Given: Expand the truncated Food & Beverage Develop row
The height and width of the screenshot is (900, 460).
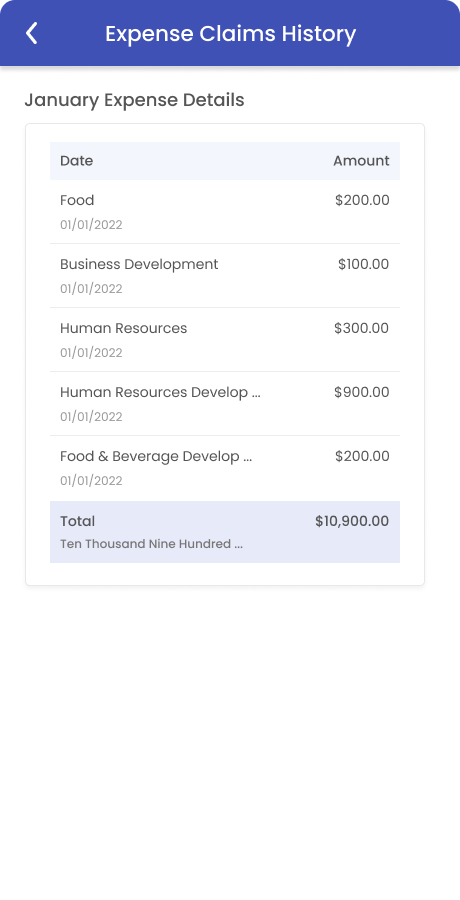Looking at the screenshot, I should 225,467.
